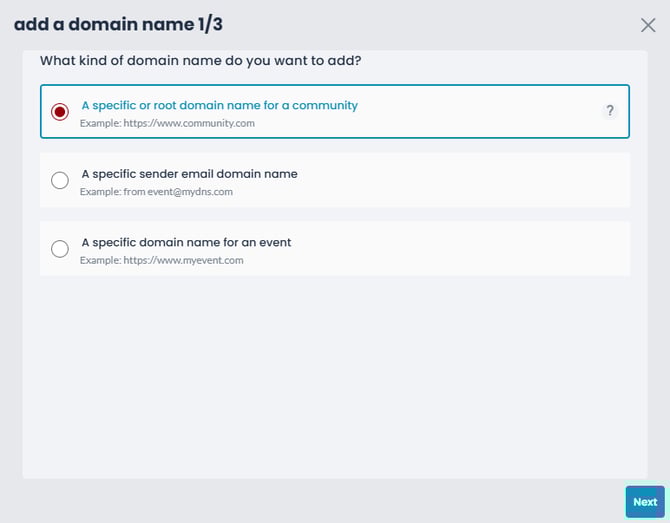The width and height of the screenshot is (670, 523).
Task: Choose the 'A specific domain name for an event' label
Action: 186,242
